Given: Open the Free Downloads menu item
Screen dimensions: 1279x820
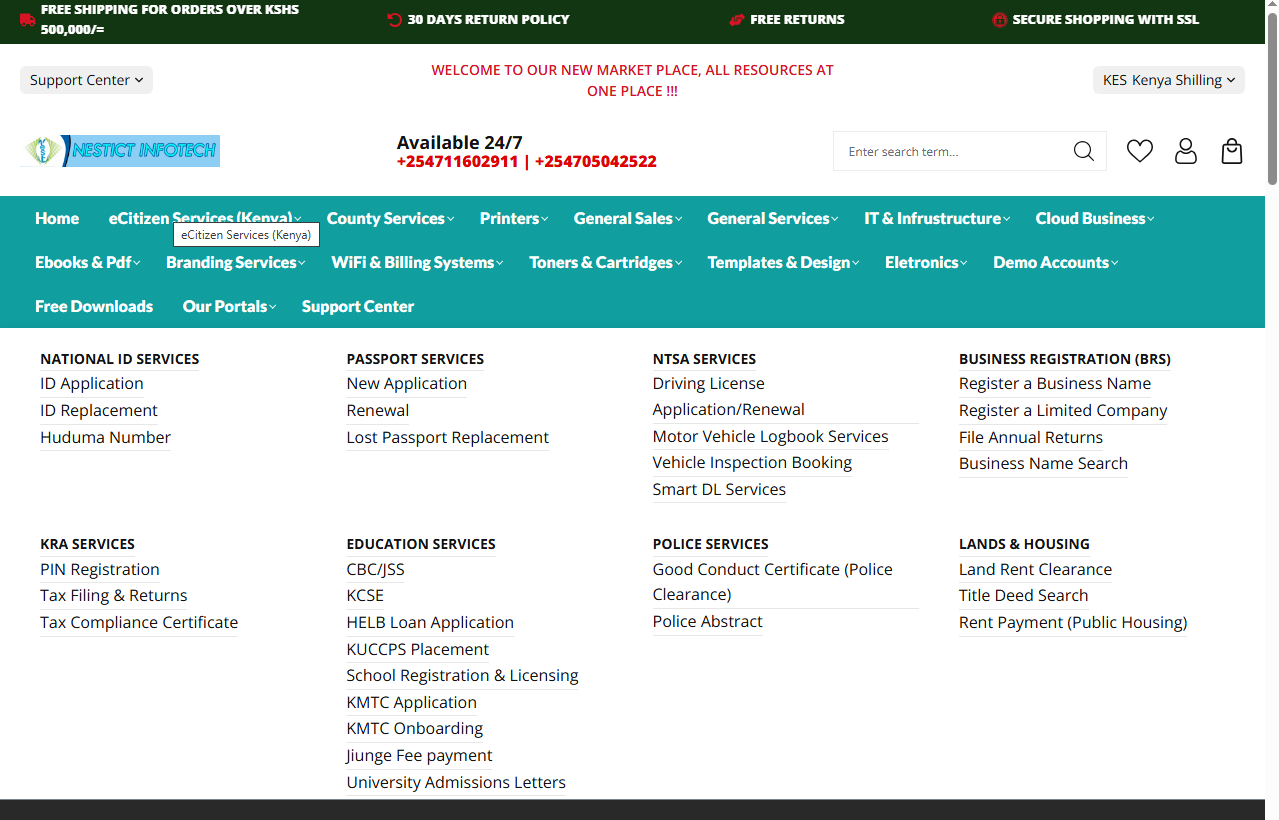Looking at the screenshot, I should (94, 306).
